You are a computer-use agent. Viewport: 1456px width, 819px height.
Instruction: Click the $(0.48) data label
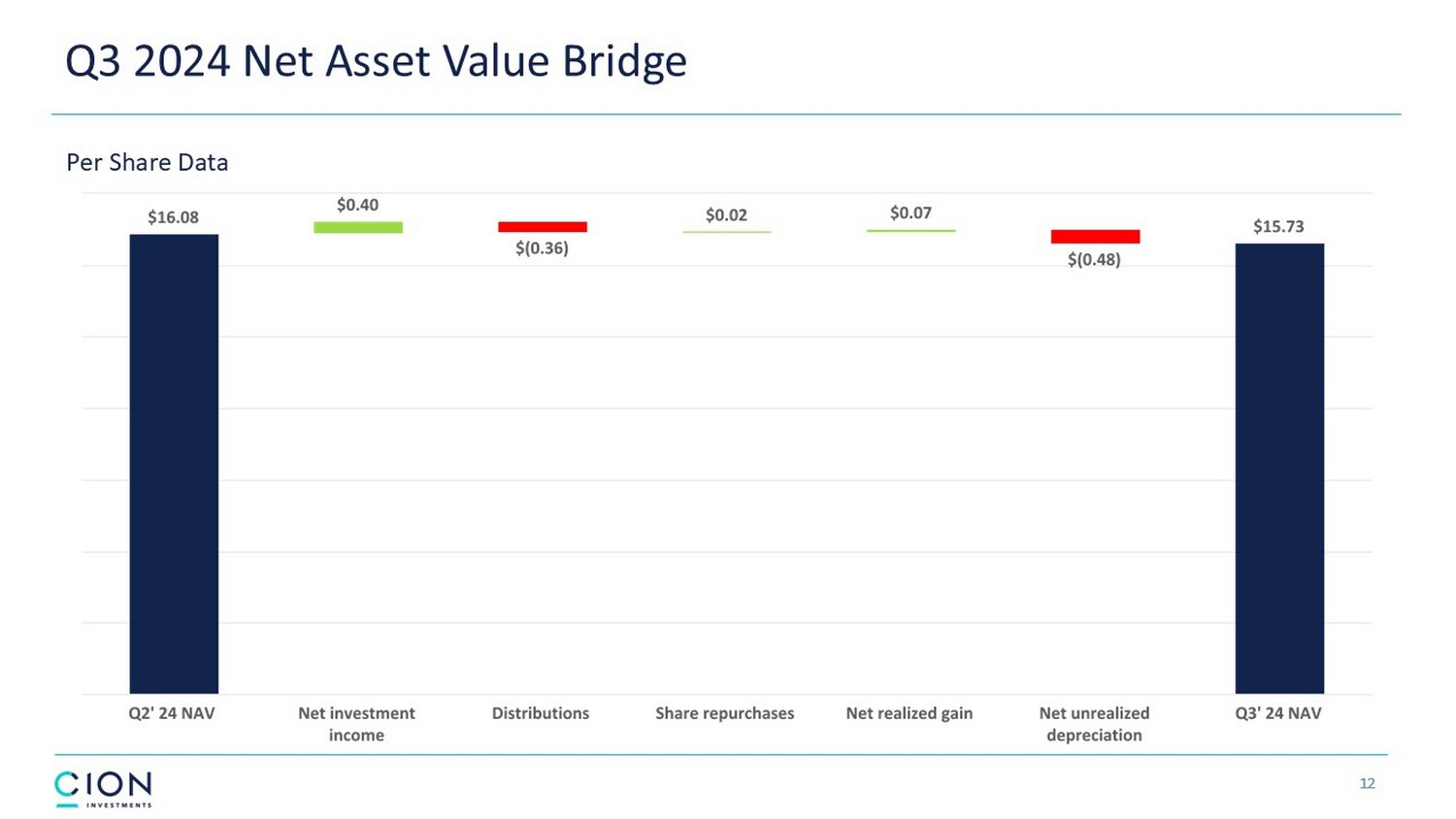[1094, 260]
